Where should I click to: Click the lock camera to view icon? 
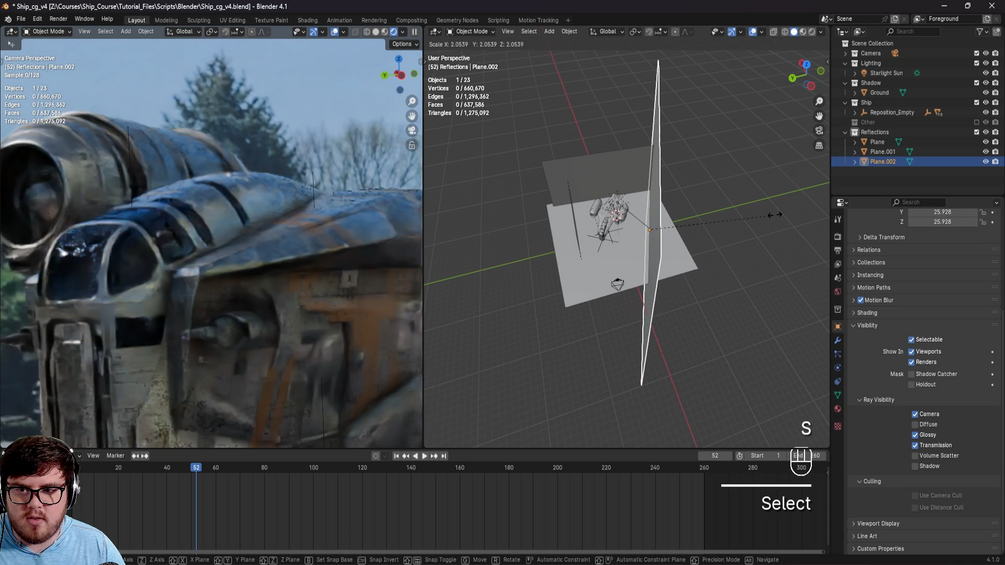pos(411,146)
